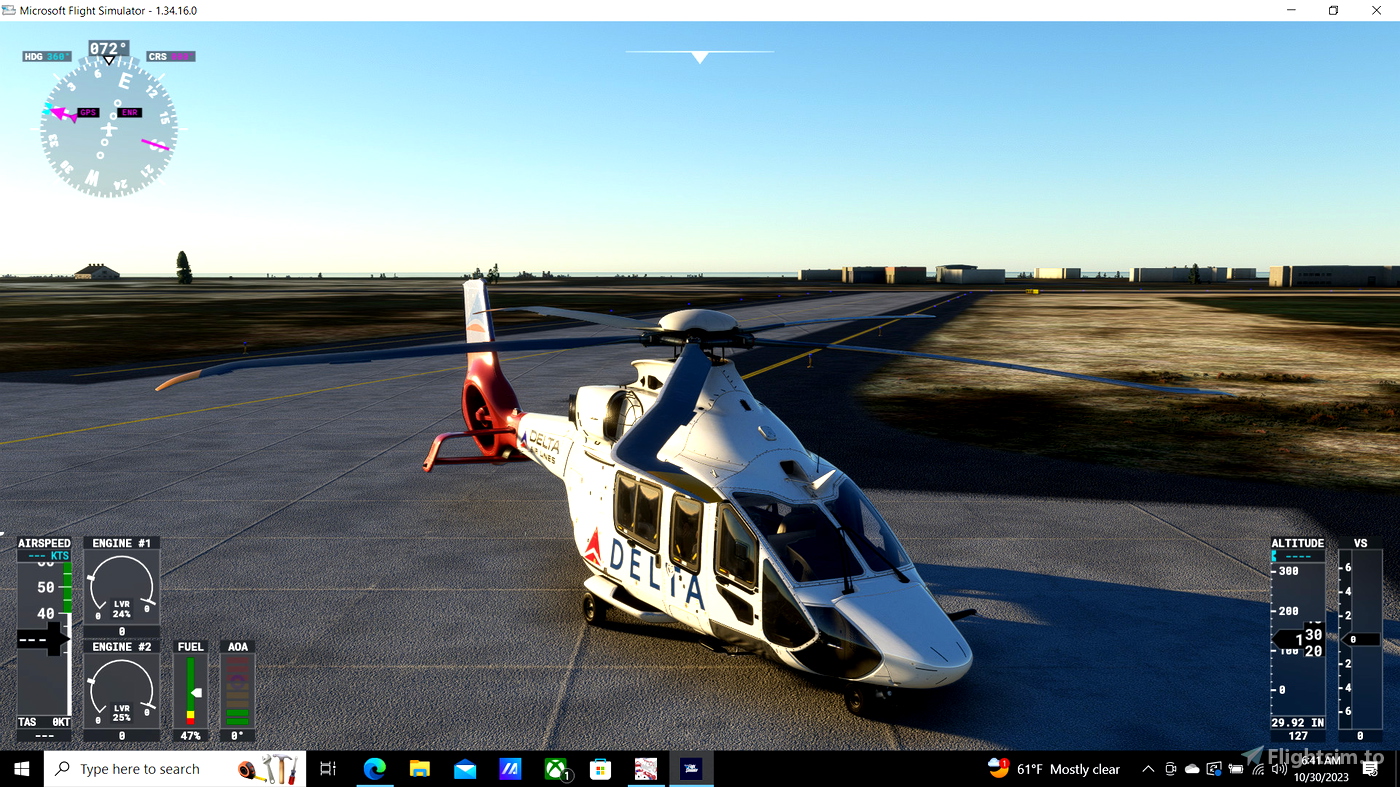Click the TAS 0KT readout

click(44, 722)
